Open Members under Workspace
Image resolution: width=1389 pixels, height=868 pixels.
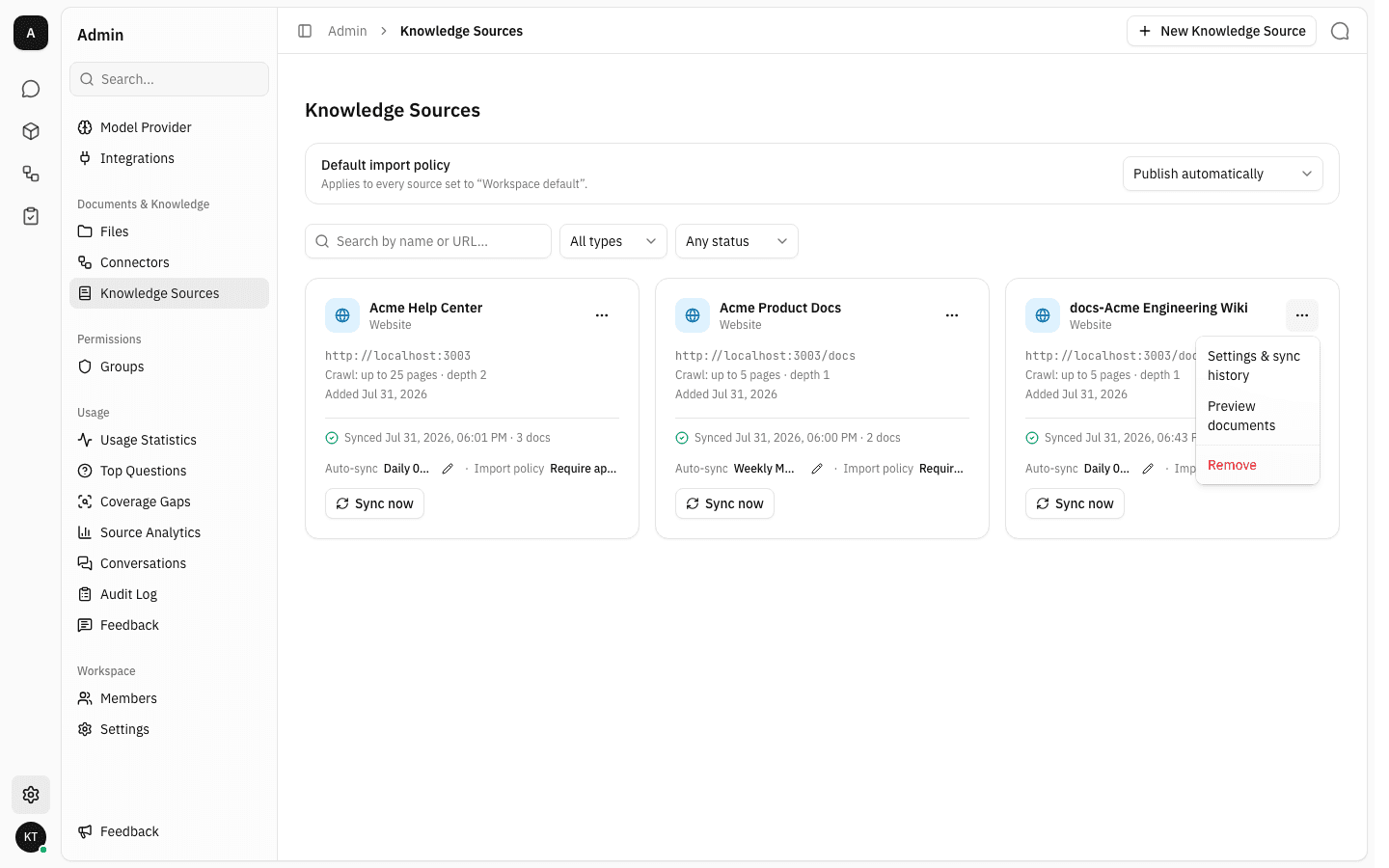(x=169, y=698)
